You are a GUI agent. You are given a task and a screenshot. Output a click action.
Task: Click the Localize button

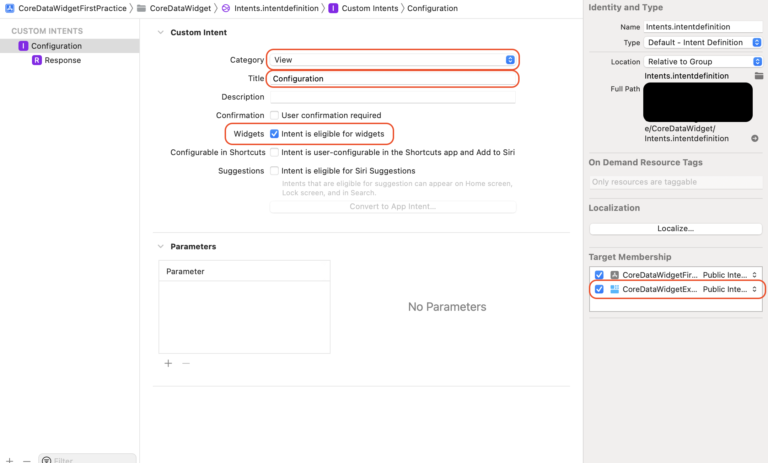pyautogui.click(x=675, y=228)
